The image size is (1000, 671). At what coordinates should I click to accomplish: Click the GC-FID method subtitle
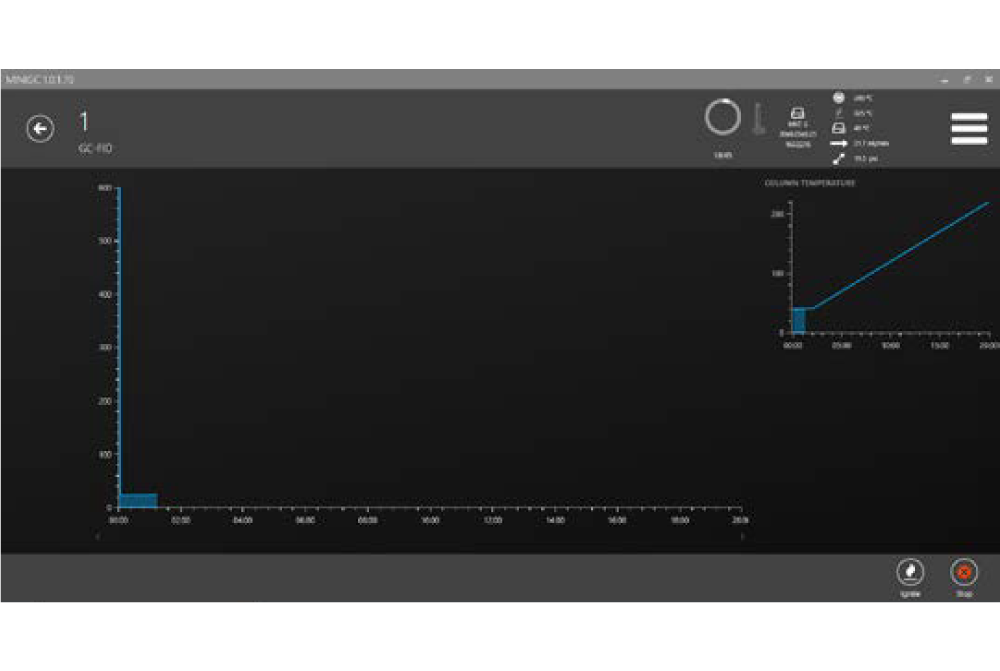point(95,148)
